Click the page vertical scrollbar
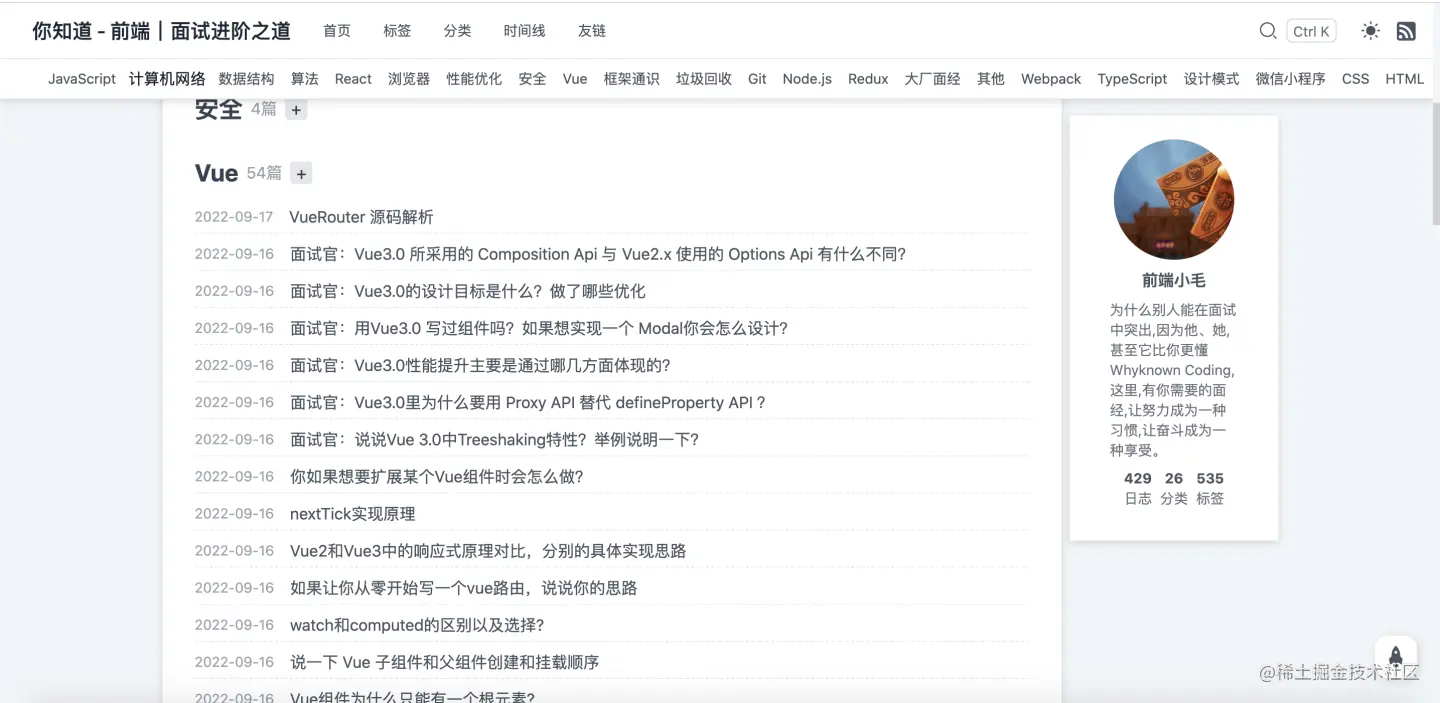1440x703 pixels. [x=1436, y=163]
